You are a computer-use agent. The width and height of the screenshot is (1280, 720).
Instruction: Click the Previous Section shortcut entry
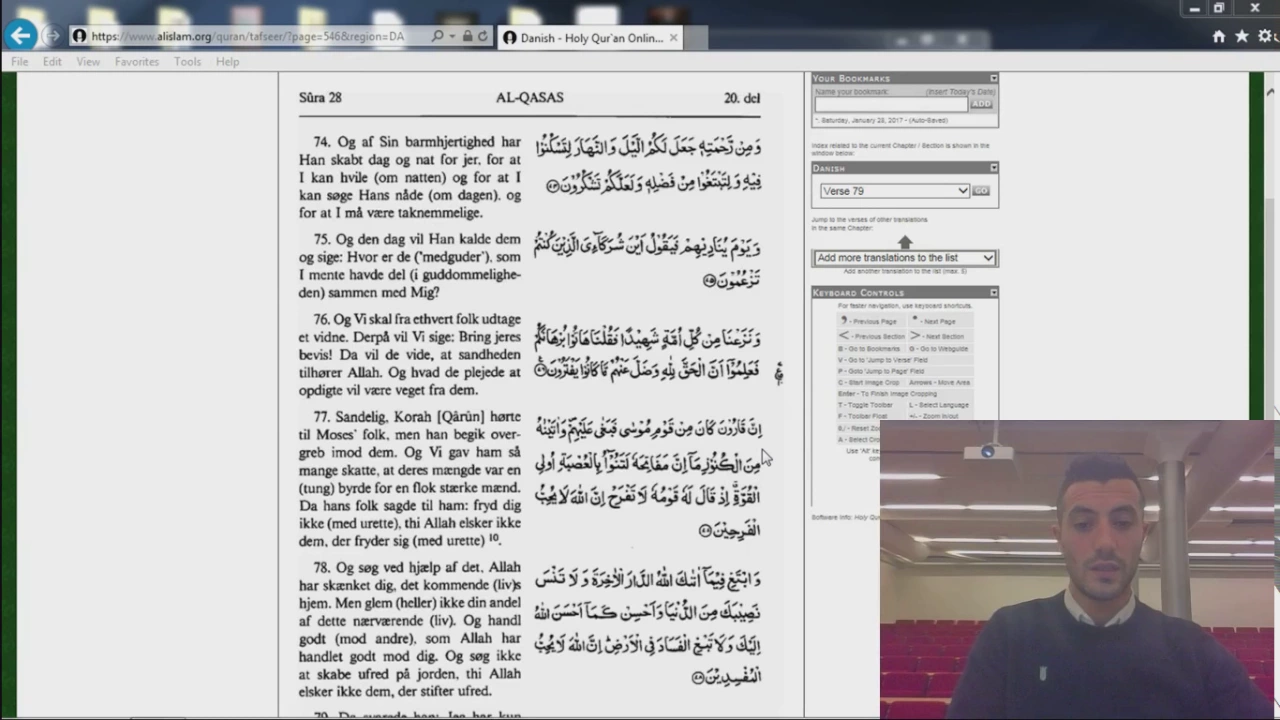[x=872, y=336]
